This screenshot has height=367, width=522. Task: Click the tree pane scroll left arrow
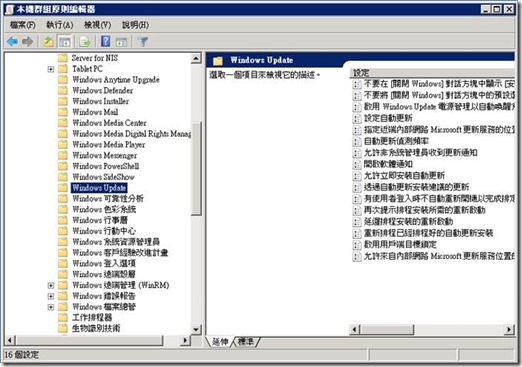click(x=10, y=340)
